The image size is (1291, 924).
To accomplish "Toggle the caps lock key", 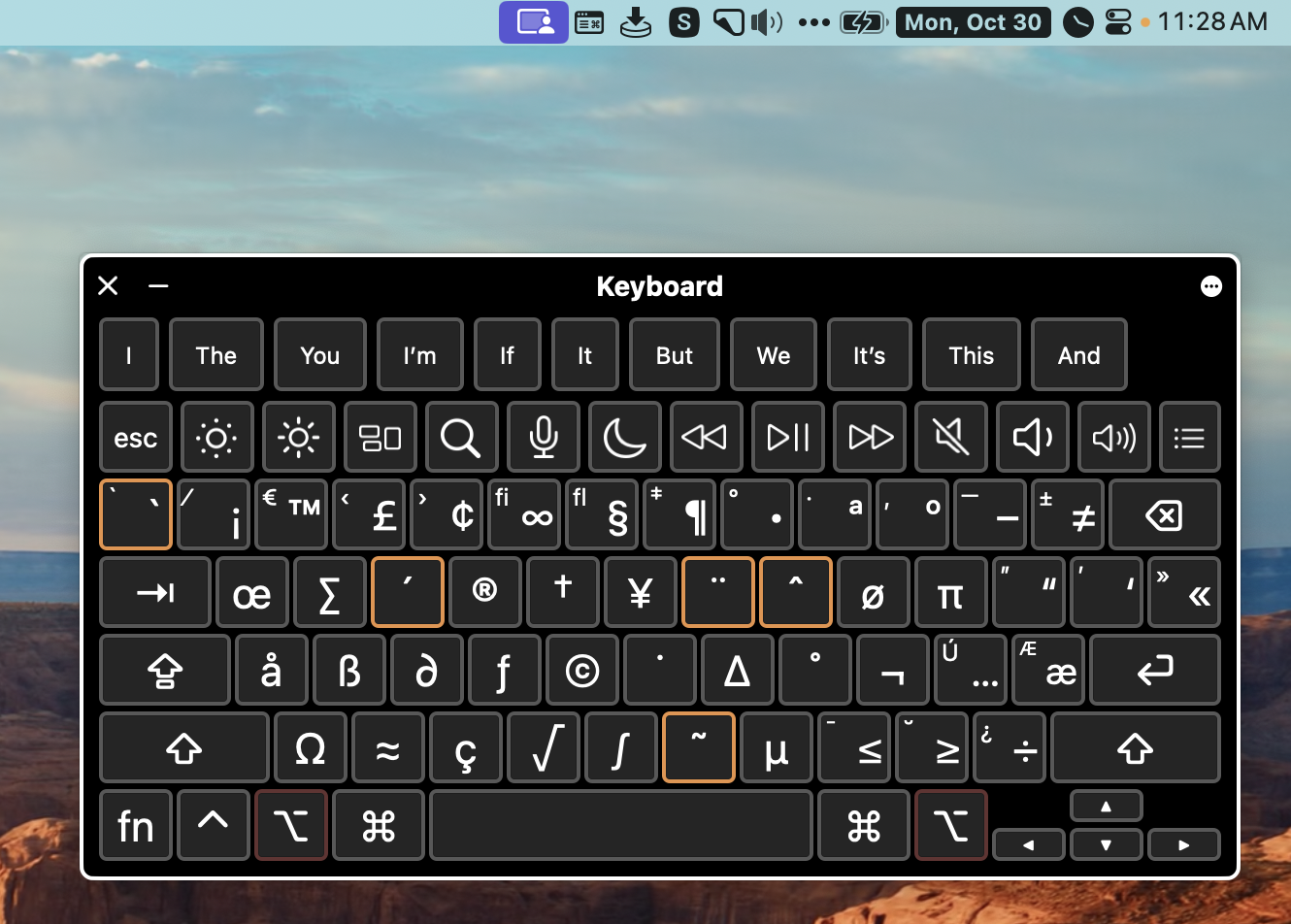I will tap(165, 670).
